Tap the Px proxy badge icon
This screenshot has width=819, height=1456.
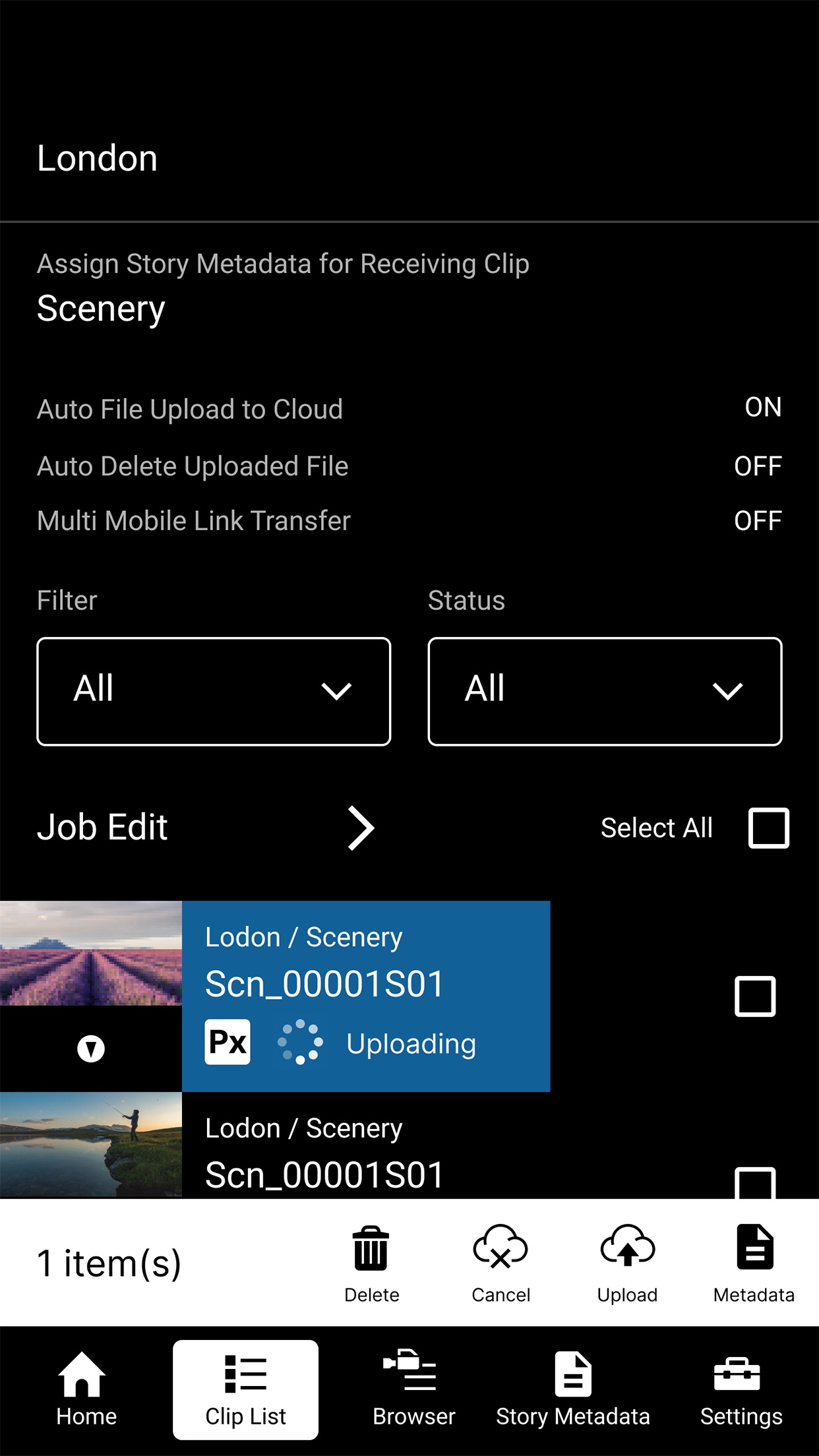228,1042
